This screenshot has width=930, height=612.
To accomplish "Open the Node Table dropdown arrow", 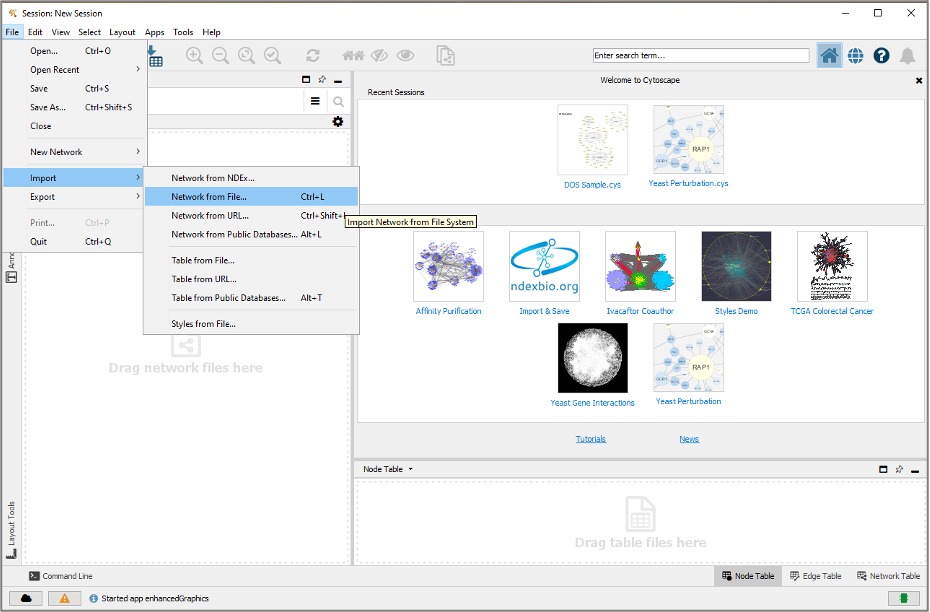I will [x=410, y=469].
